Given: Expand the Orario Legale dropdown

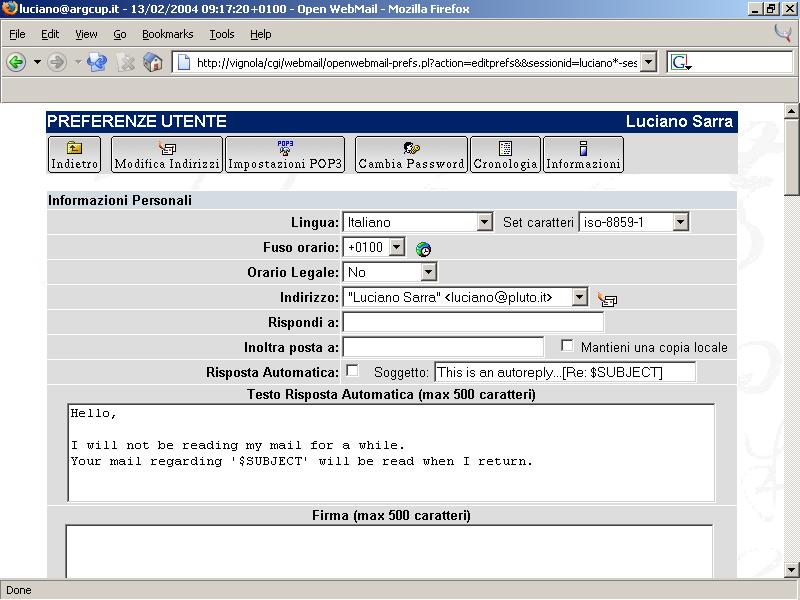Looking at the screenshot, I should (x=428, y=272).
